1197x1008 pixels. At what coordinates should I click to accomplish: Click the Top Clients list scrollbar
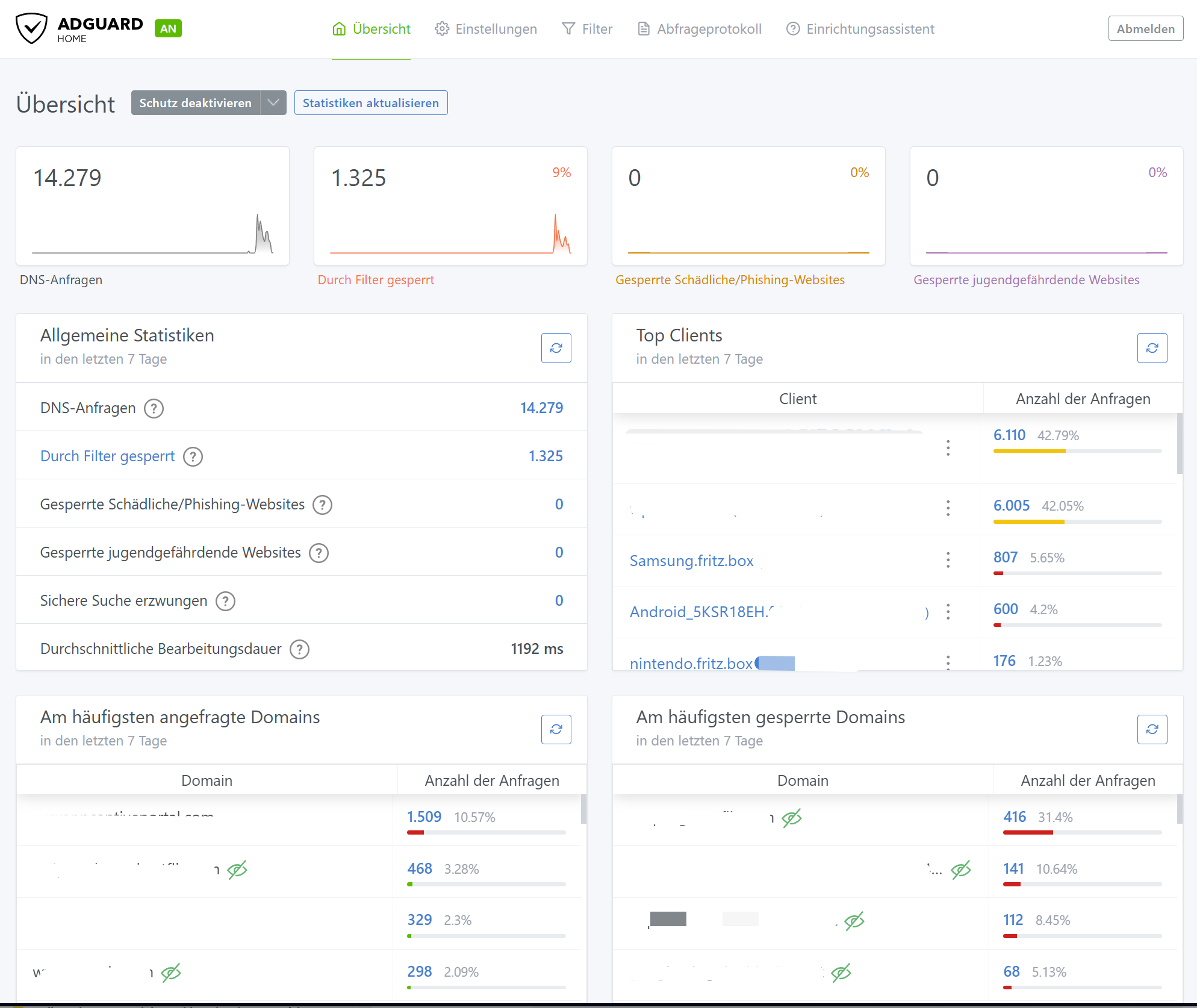1180,443
